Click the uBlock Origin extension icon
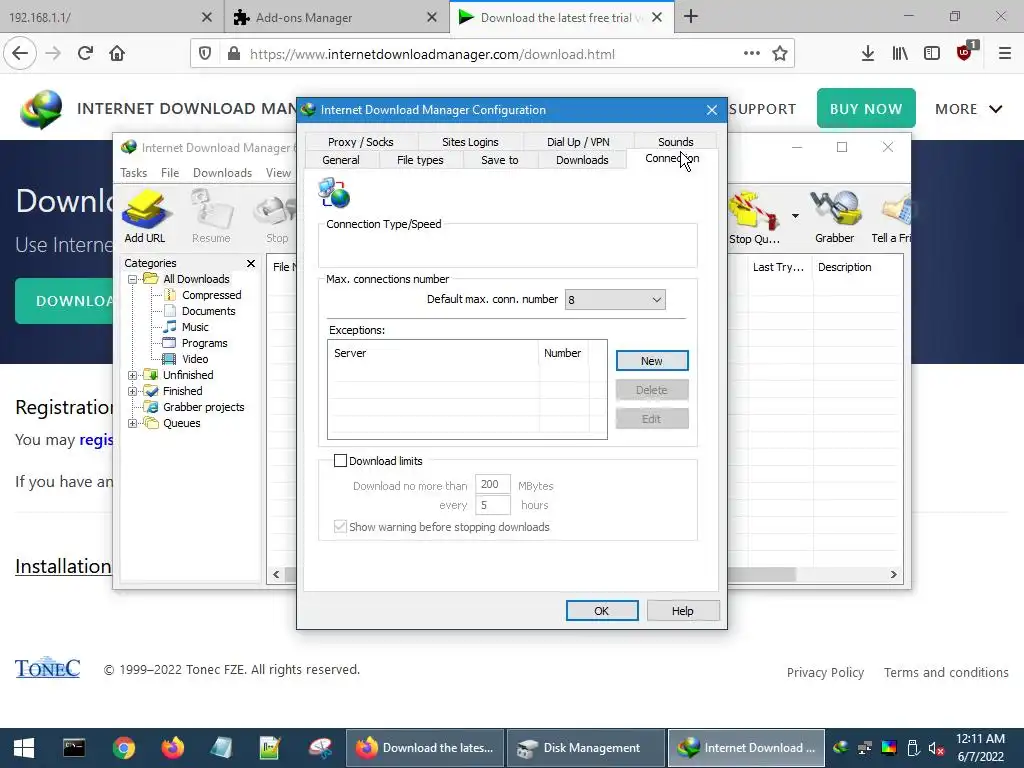 coord(965,52)
